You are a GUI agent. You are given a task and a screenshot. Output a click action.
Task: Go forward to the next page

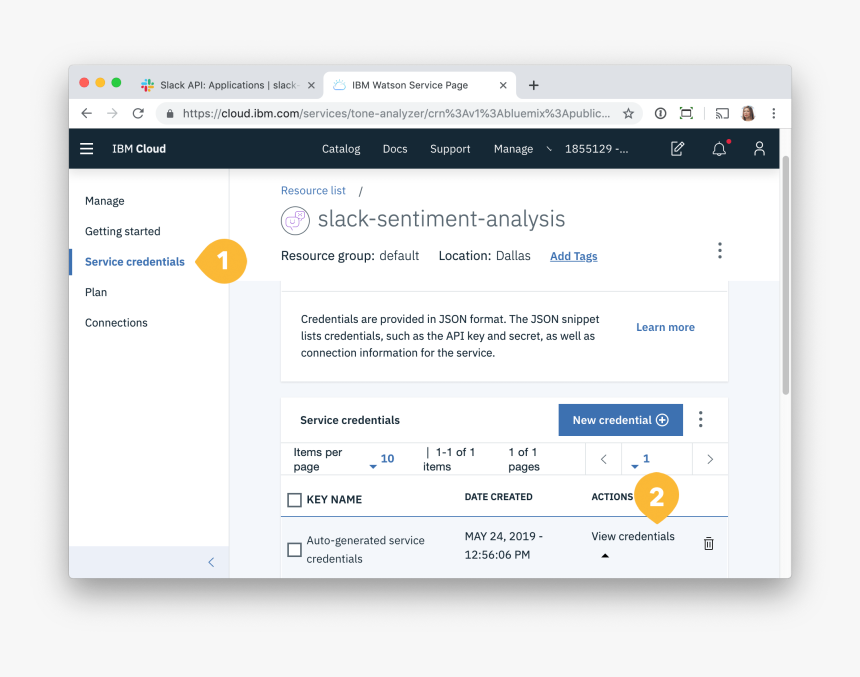click(112, 114)
